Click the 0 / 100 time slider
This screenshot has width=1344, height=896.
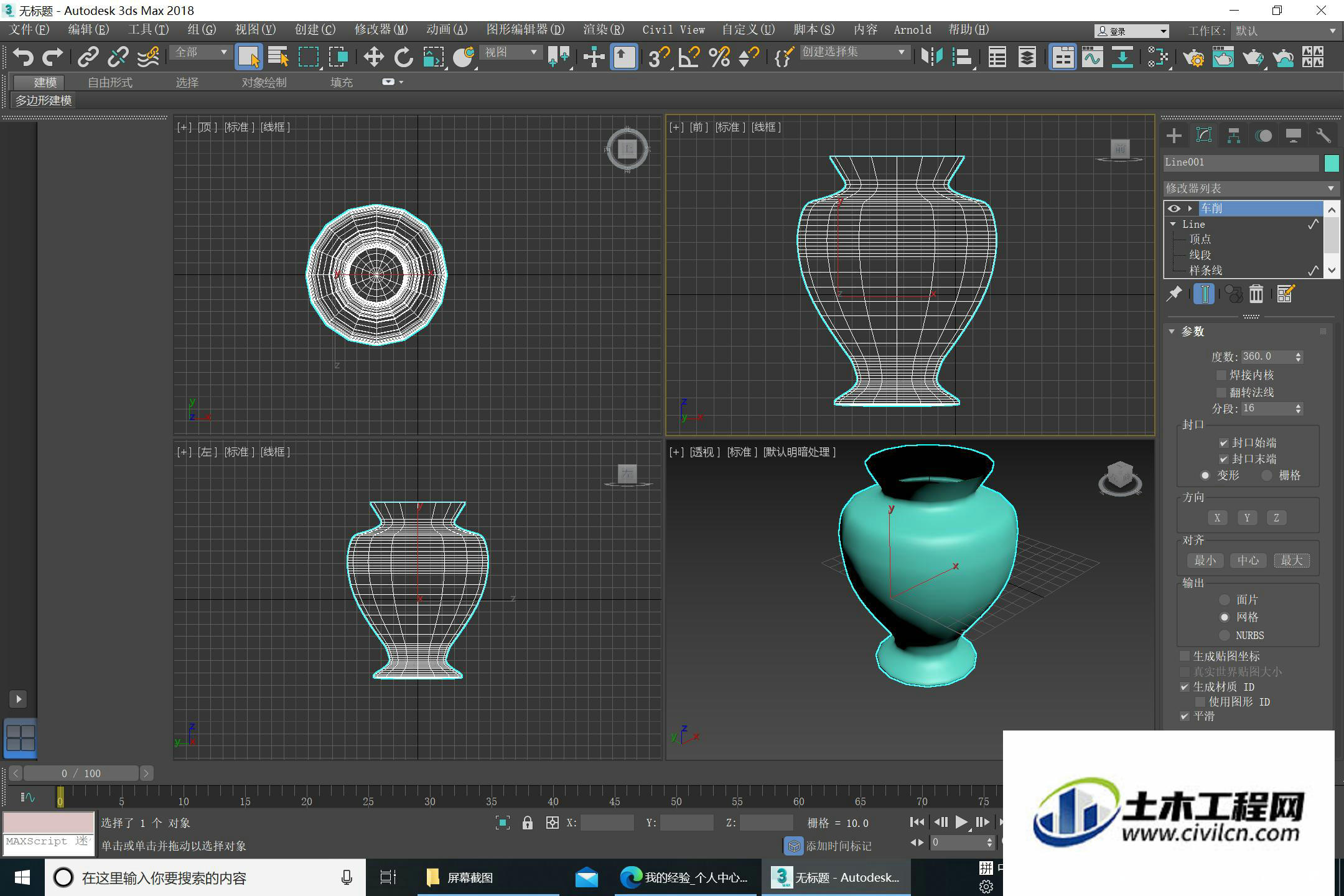tap(81, 773)
